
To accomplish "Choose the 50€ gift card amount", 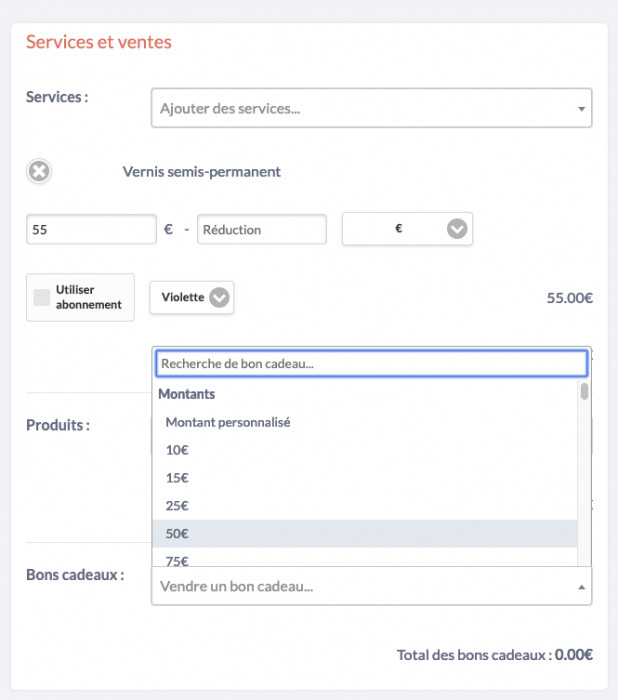I will (x=178, y=534).
